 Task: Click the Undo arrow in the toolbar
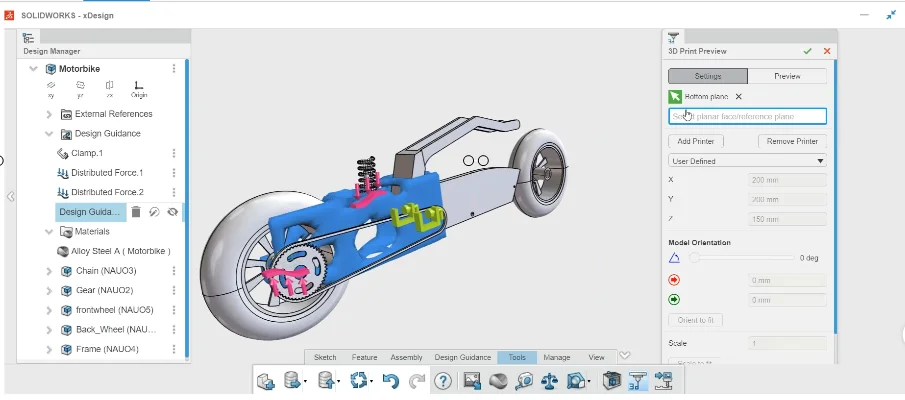click(392, 380)
